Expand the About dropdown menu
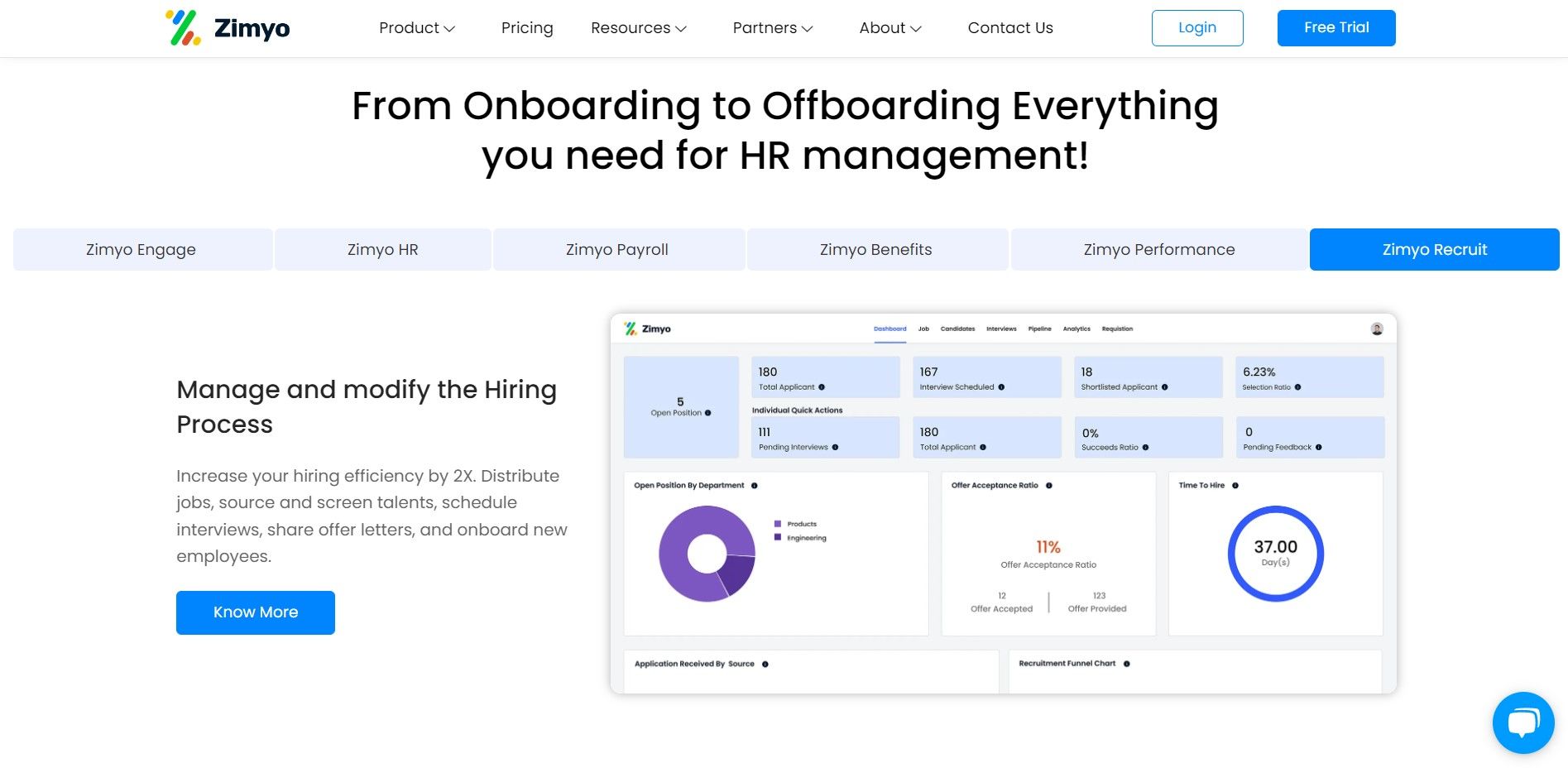 click(x=890, y=28)
